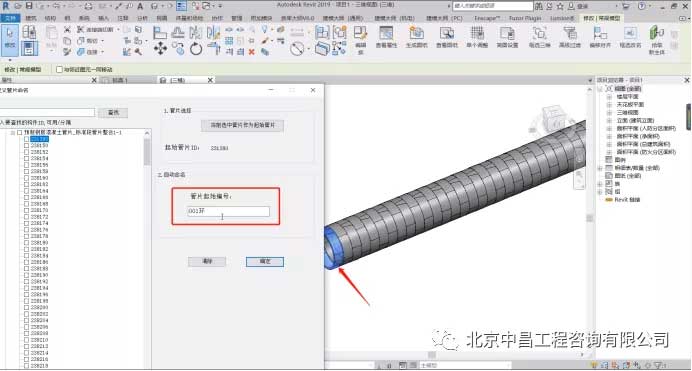This screenshot has height=371, width=692.
Task: Open the Text 'A' tool in quick access
Action: pyautogui.click(x=140, y=6)
